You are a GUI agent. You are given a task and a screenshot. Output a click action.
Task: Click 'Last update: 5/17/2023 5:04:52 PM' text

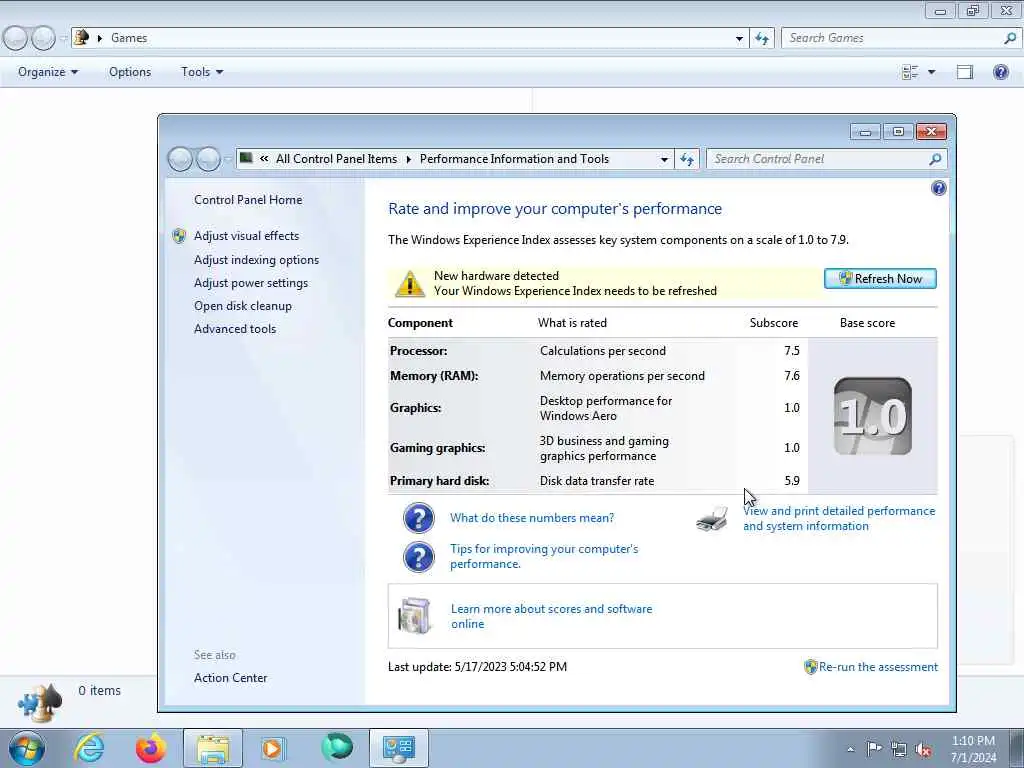(x=477, y=667)
